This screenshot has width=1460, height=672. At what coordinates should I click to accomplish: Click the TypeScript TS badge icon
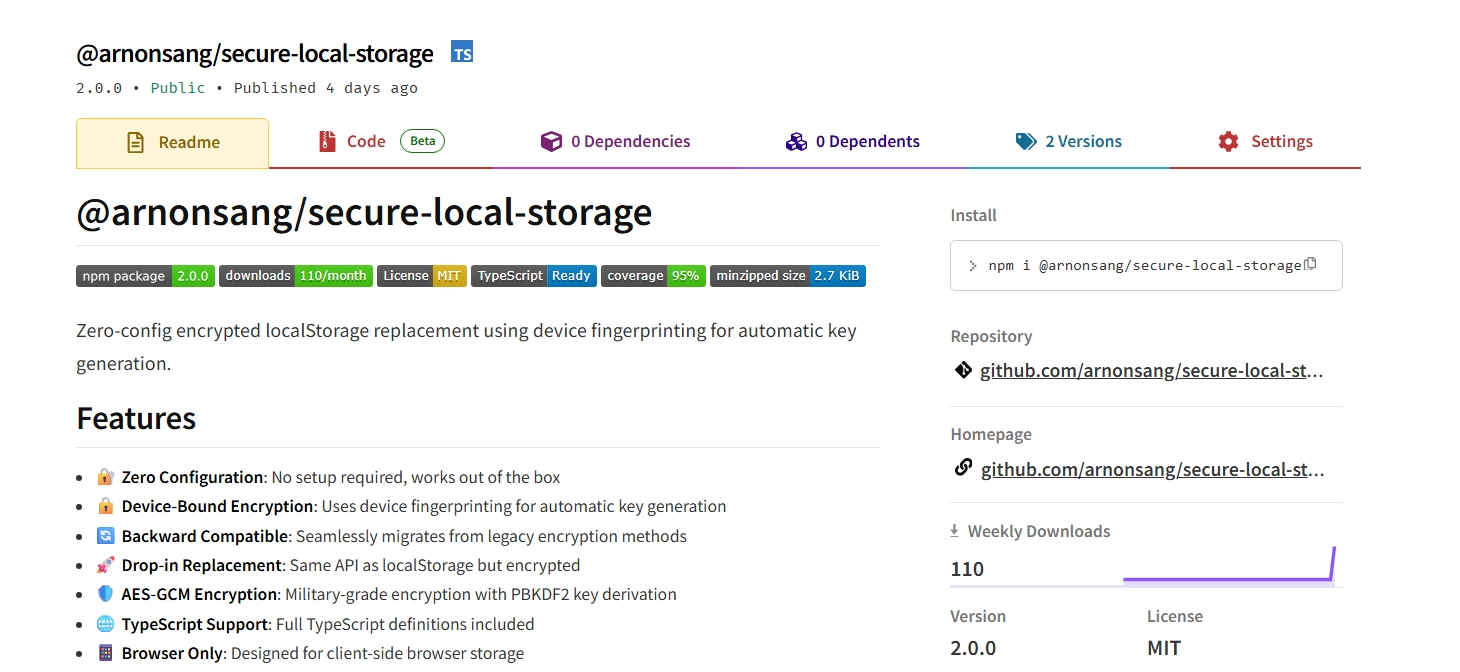coord(462,52)
